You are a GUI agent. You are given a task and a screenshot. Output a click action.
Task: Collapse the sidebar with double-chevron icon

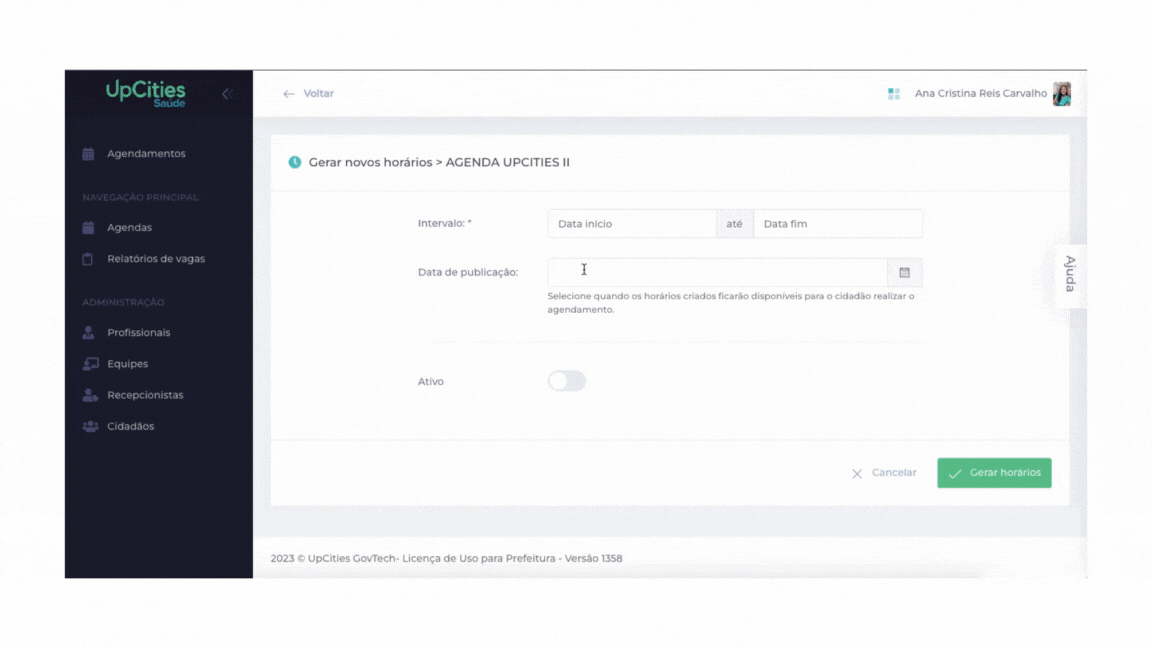coord(228,94)
